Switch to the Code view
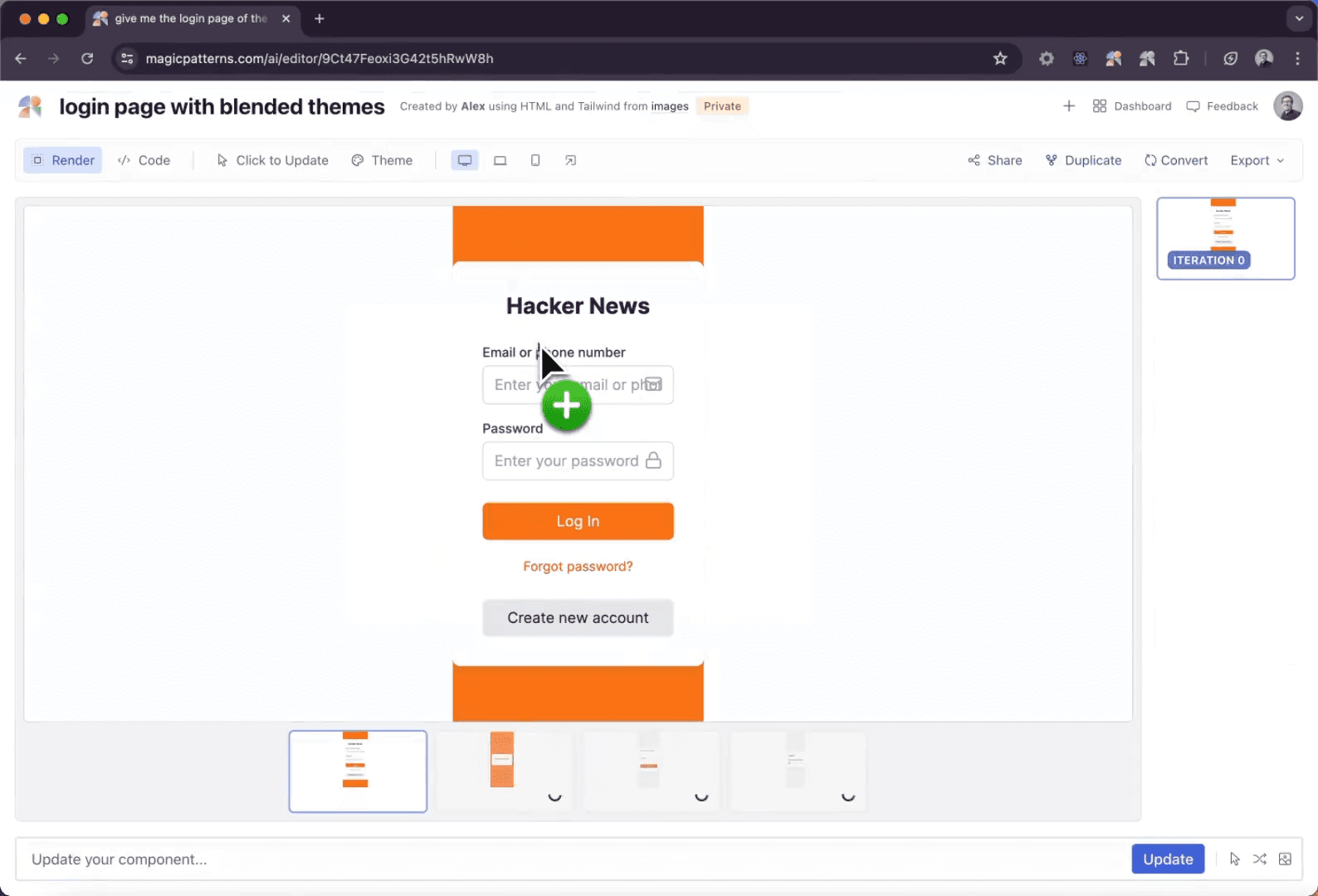1318x896 pixels. pyautogui.click(x=144, y=160)
